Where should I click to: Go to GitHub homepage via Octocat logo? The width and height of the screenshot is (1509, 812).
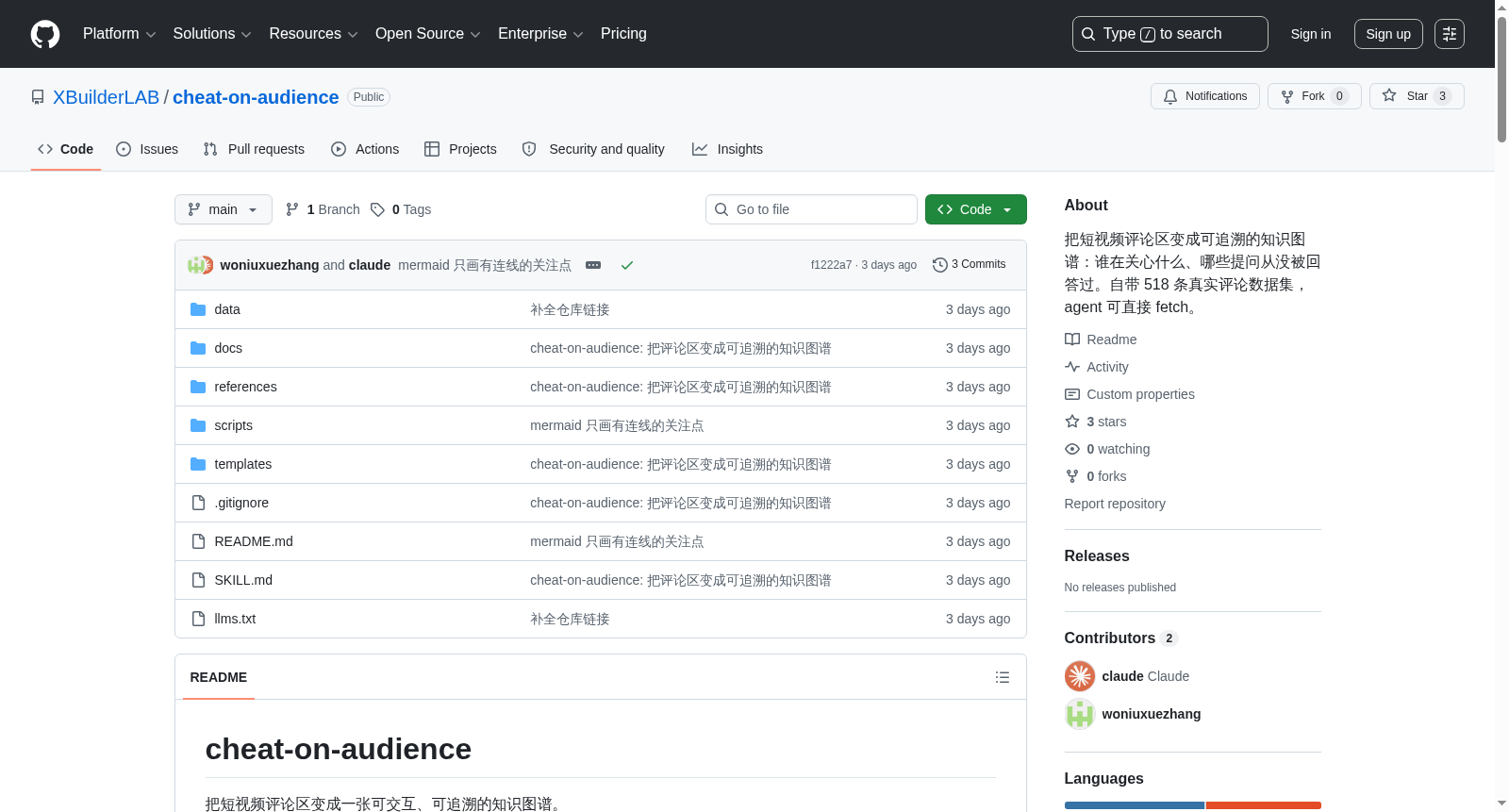click(45, 34)
